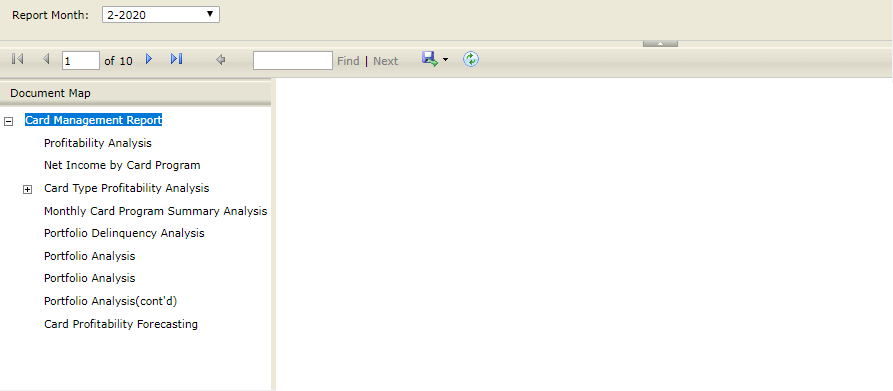Screen dimensions: 893x391
Task: Open the second Portfolio Analysis entry
Action: pyautogui.click(x=89, y=278)
